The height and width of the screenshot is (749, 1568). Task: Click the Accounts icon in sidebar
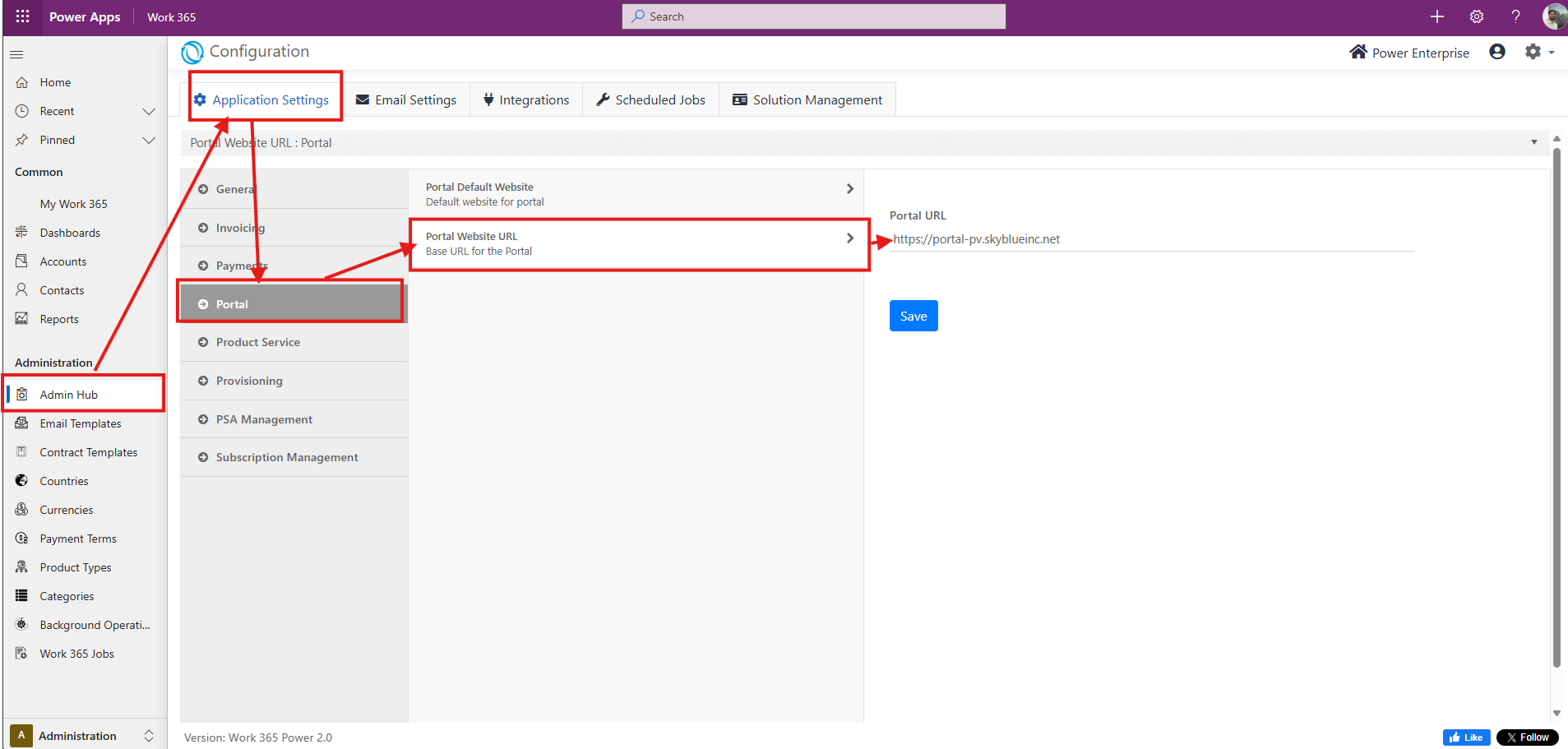[22, 261]
